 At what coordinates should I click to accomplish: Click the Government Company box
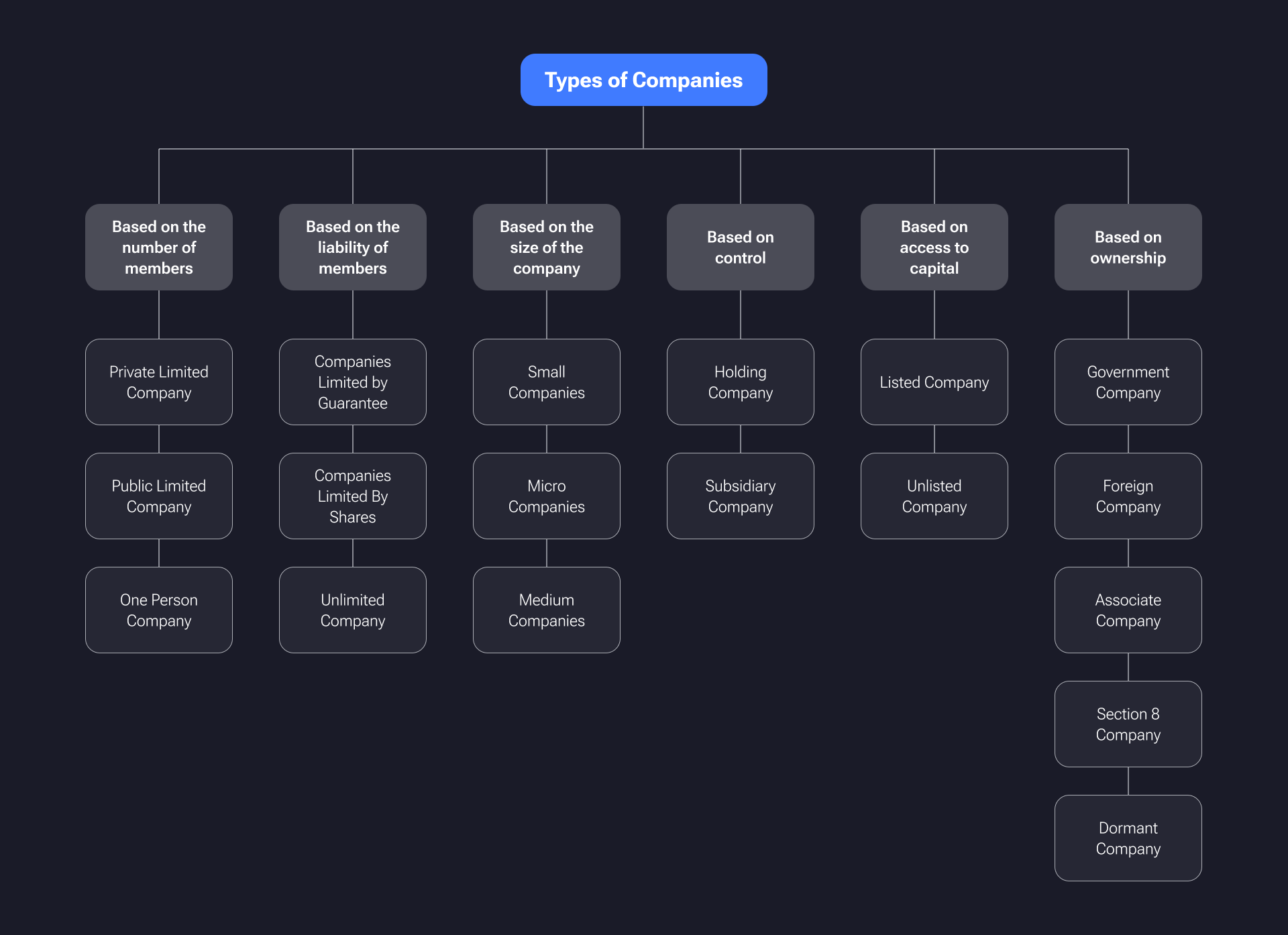pos(1128,382)
